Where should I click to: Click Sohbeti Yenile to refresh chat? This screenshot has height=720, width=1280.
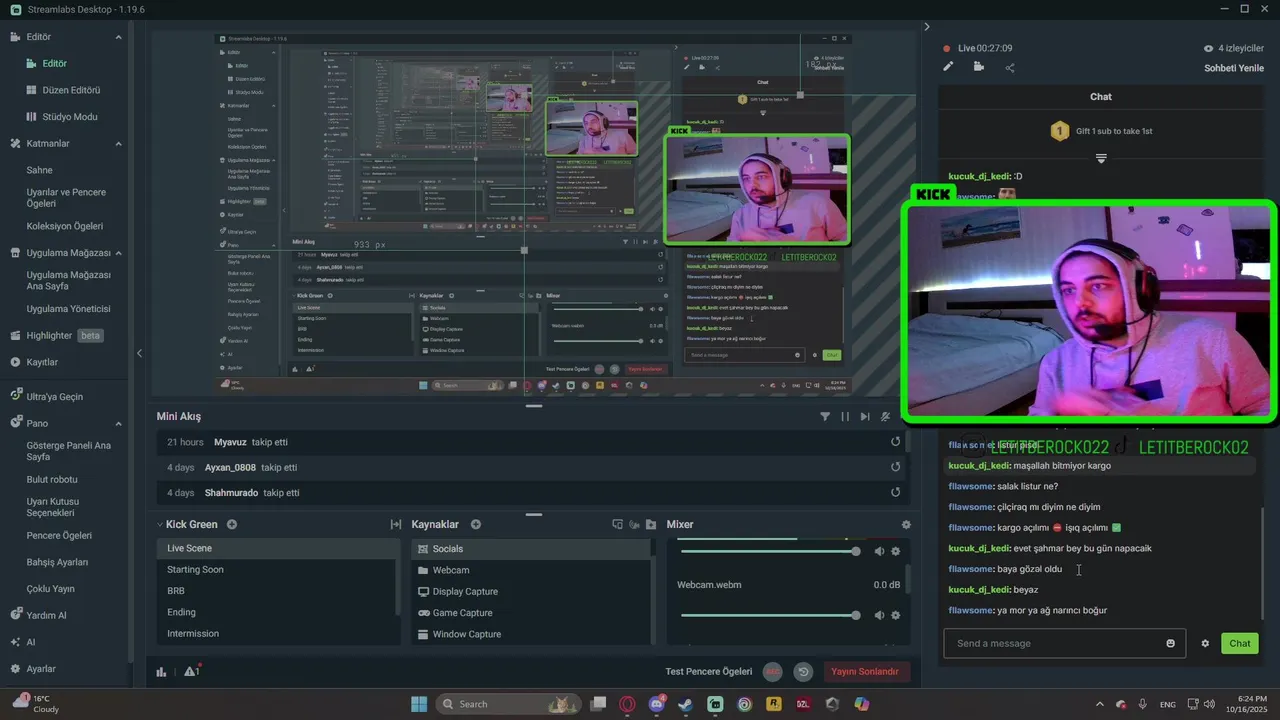1234,68
